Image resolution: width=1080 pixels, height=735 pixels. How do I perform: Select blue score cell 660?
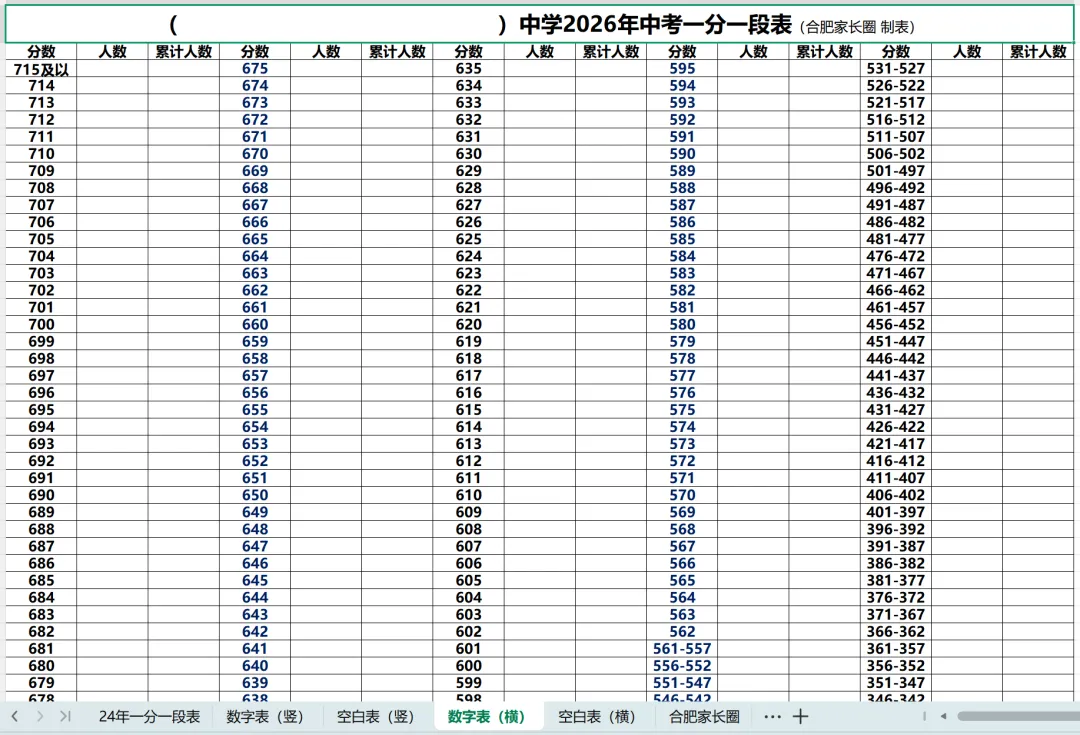click(255, 324)
